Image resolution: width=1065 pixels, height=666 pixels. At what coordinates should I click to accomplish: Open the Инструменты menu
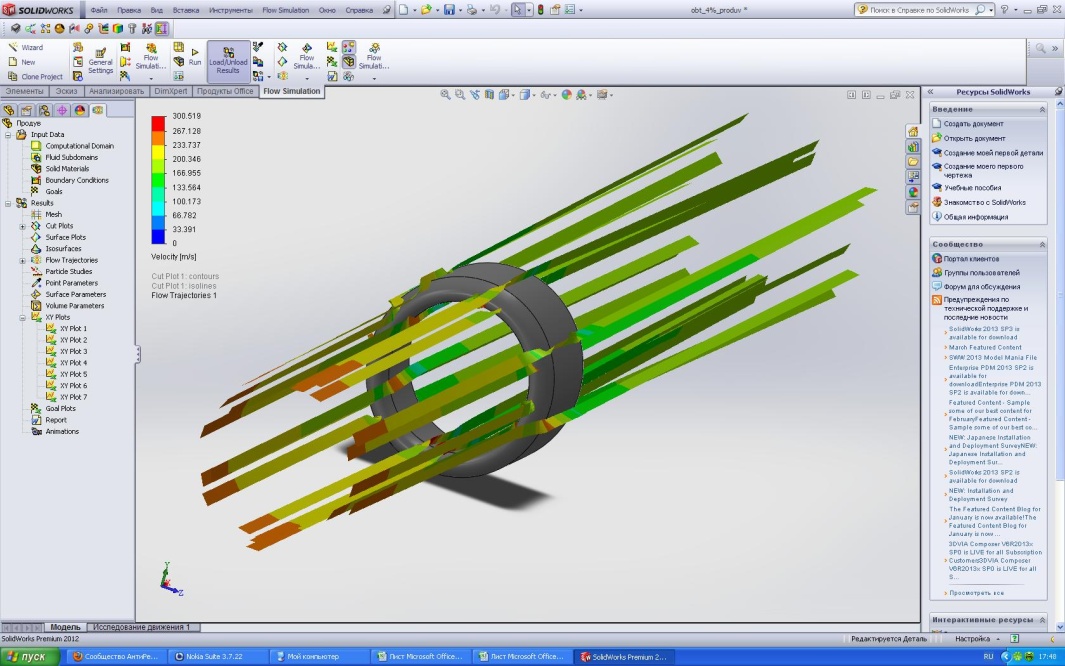point(230,10)
